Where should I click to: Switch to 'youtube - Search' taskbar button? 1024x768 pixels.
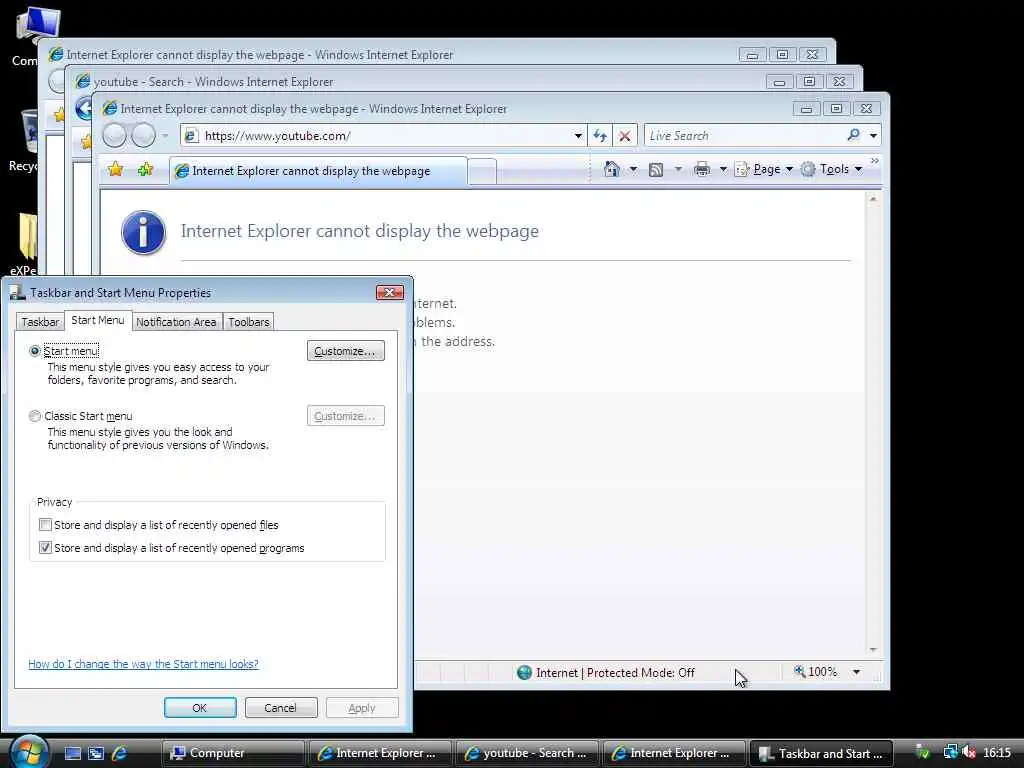tap(526, 753)
